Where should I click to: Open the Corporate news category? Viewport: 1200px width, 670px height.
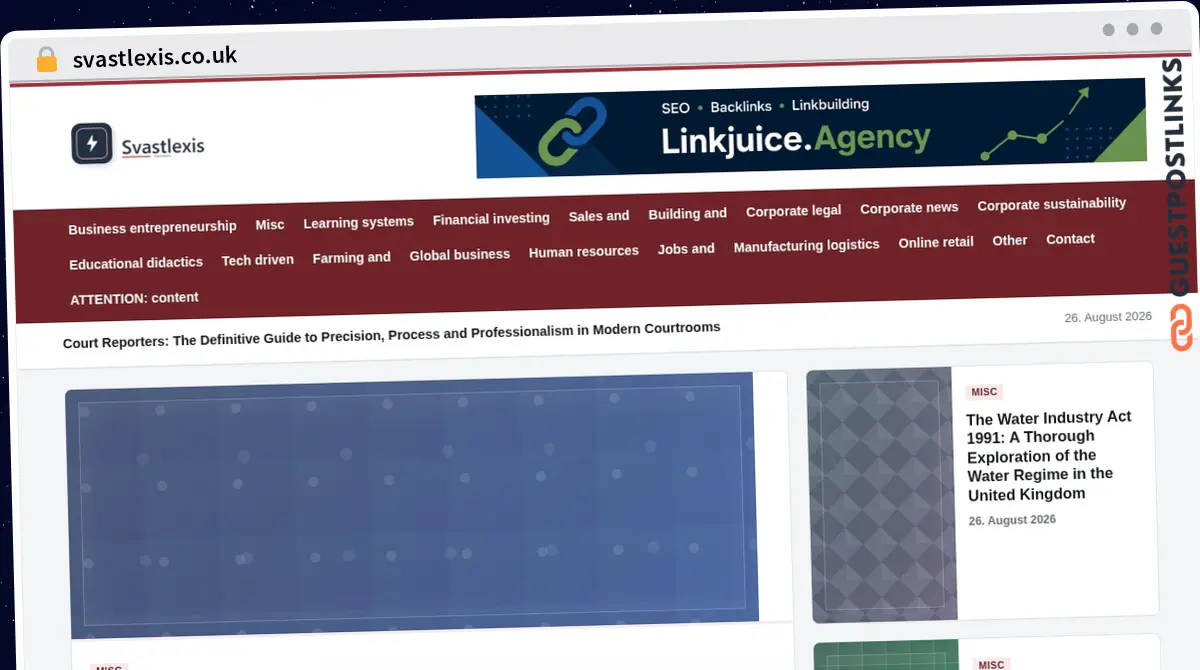(909, 208)
